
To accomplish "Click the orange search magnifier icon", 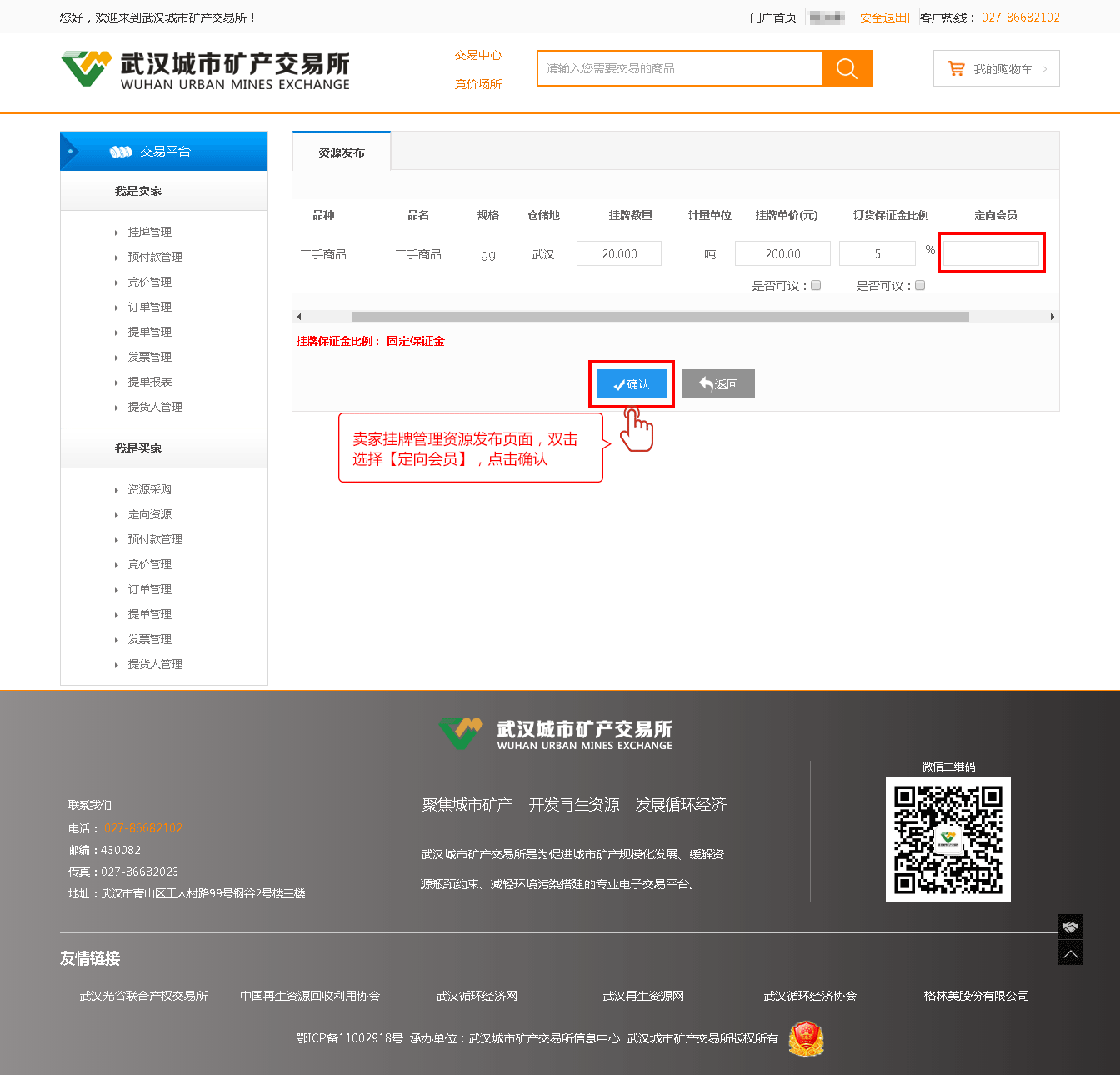I will tap(847, 68).
